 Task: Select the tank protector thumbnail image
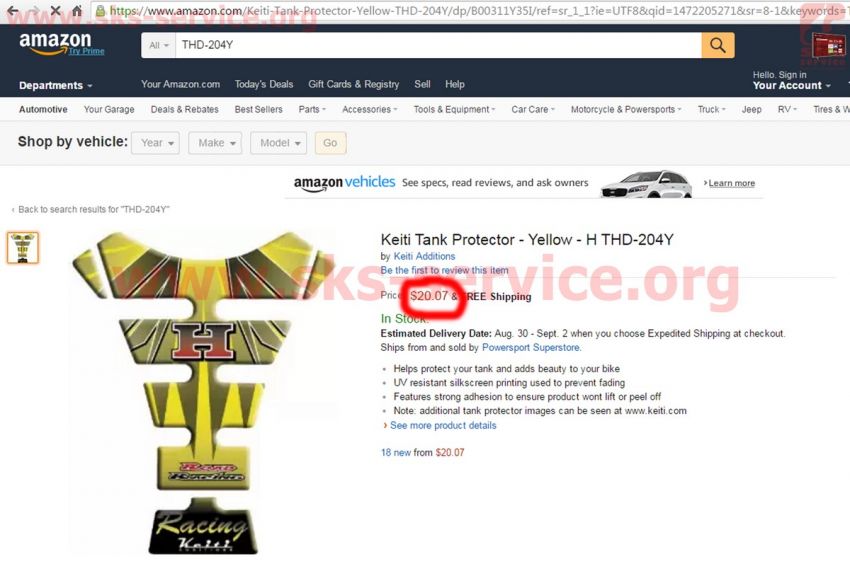point(23,248)
